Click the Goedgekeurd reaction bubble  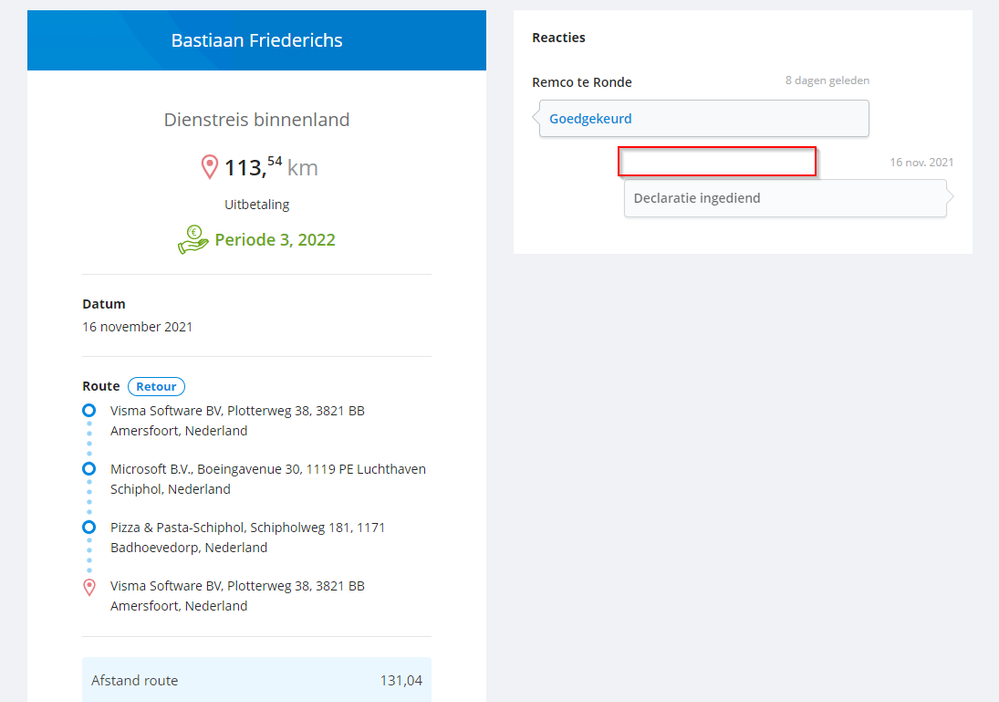pyautogui.click(x=703, y=119)
